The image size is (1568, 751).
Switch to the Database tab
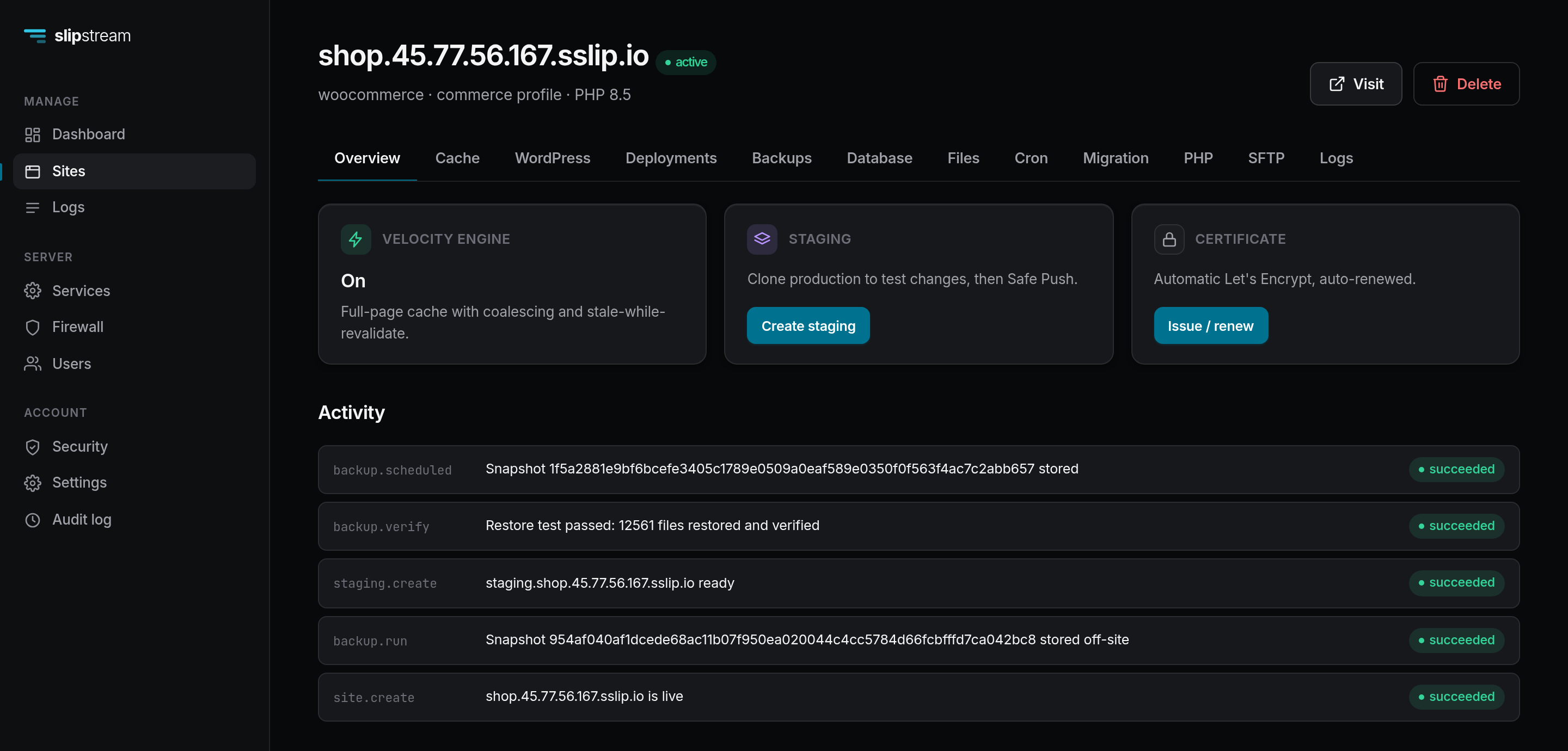(x=879, y=158)
